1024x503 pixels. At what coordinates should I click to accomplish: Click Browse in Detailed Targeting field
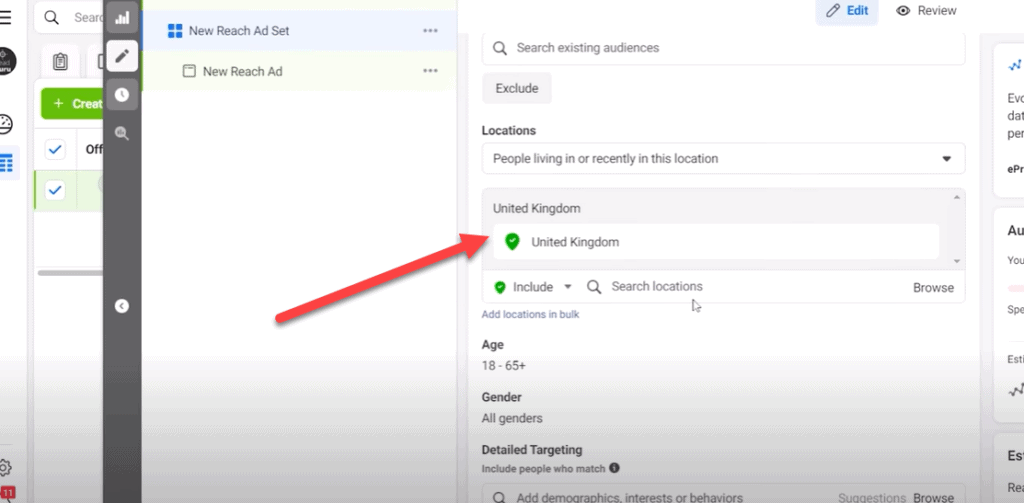click(933, 498)
